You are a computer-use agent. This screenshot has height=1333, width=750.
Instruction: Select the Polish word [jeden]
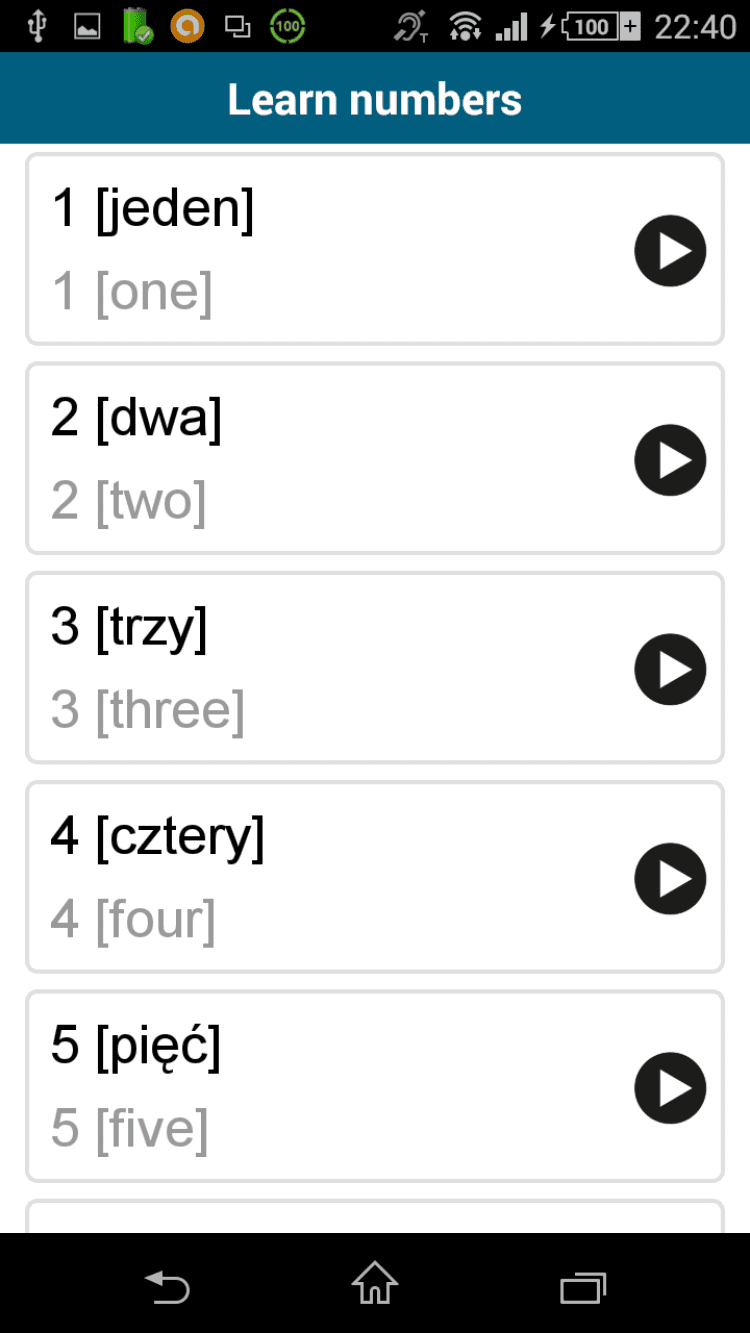coord(175,209)
